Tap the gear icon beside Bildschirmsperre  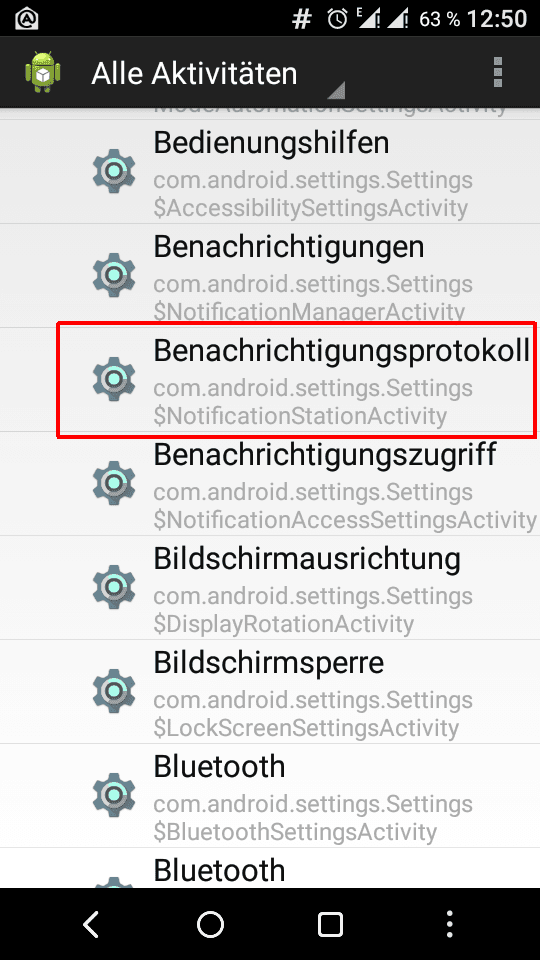point(114,691)
